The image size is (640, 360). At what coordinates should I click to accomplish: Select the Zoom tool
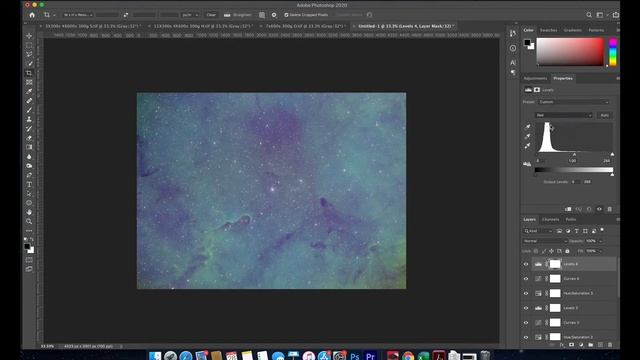point(29,222)
